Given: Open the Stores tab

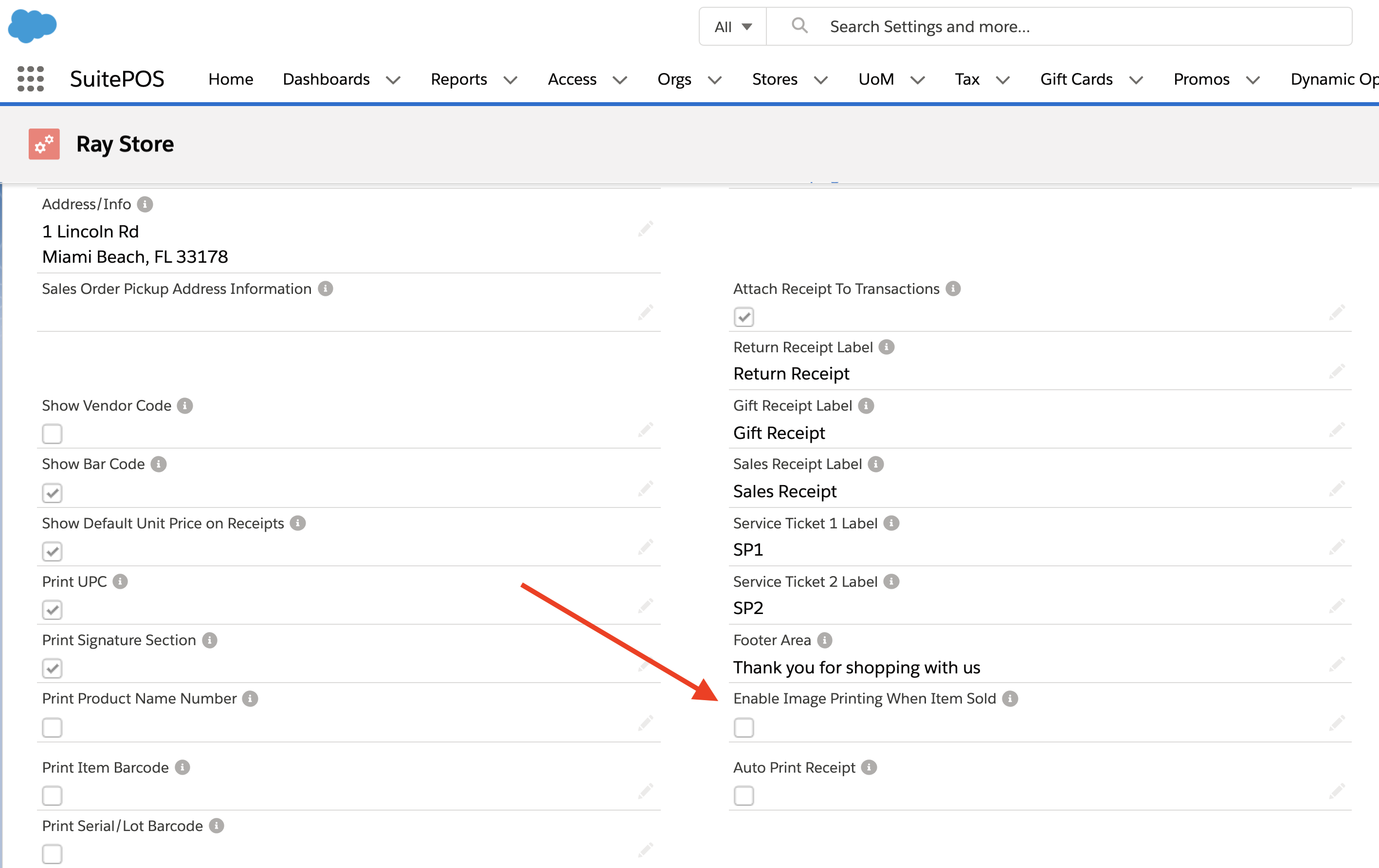Looking at the screenshot, I should (774, 79).
